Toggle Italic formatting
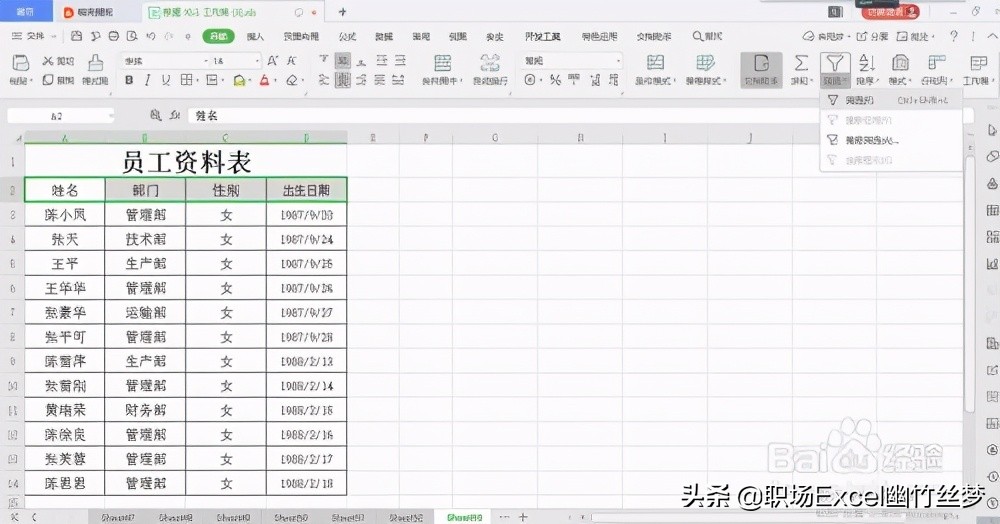The image size is (1000, 524). [x=148, y=80]
